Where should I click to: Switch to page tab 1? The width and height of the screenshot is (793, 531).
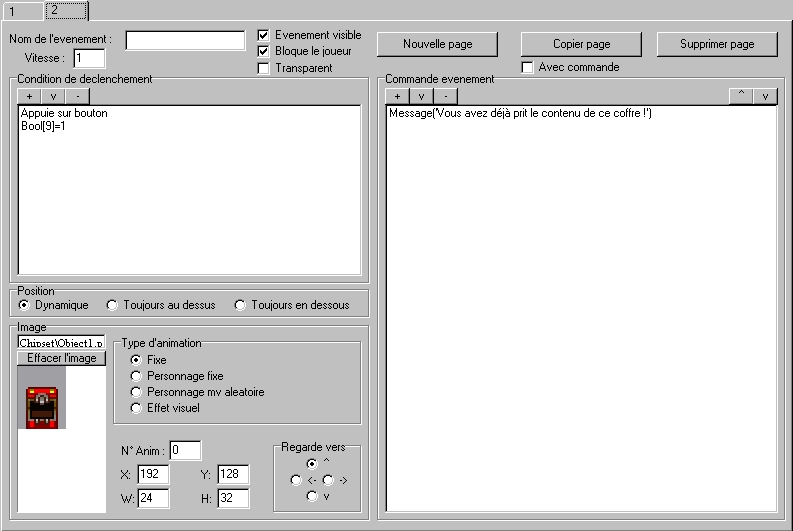click(x=14, y=11)
